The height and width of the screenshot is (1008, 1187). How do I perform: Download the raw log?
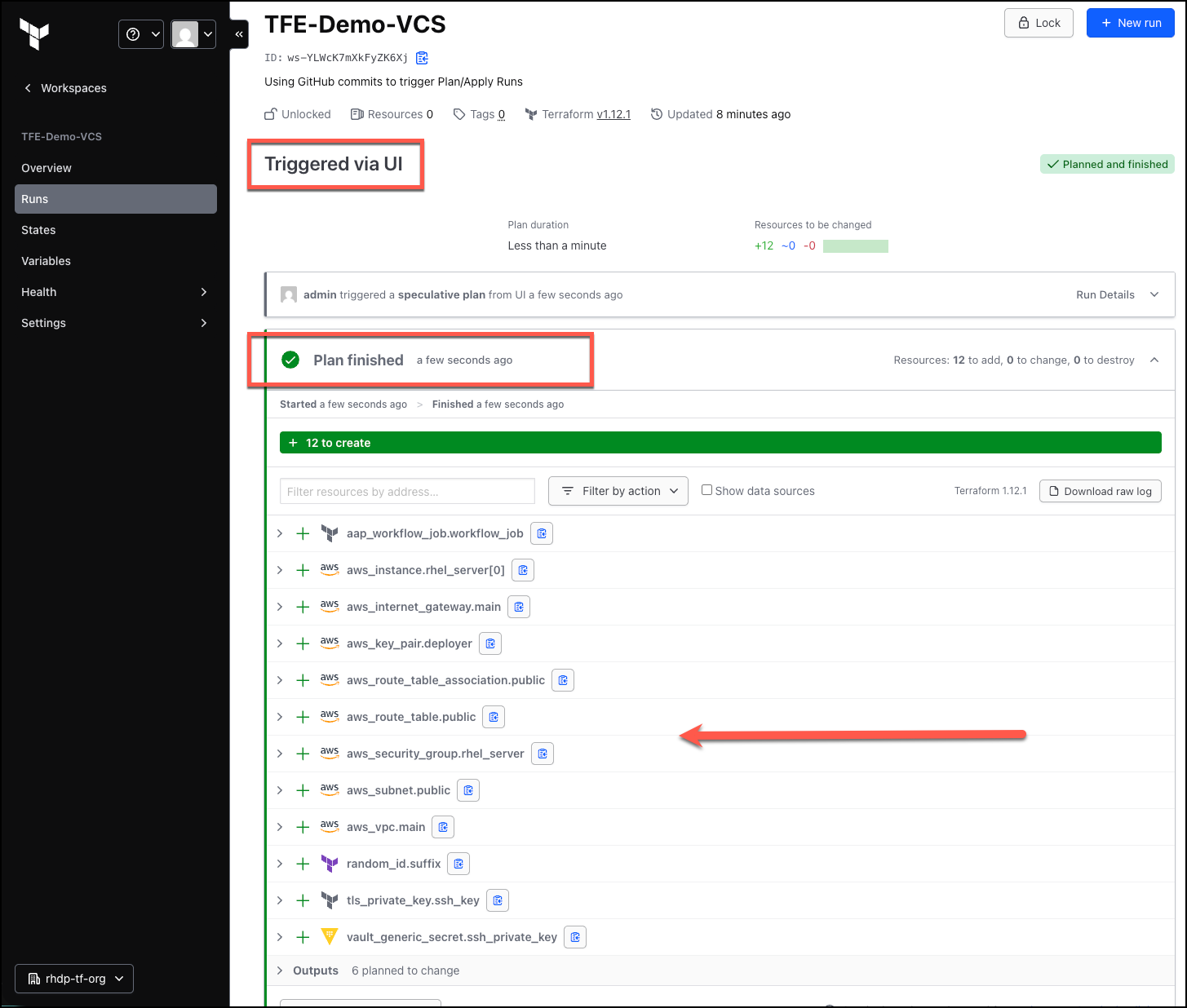pos(1101,491)
